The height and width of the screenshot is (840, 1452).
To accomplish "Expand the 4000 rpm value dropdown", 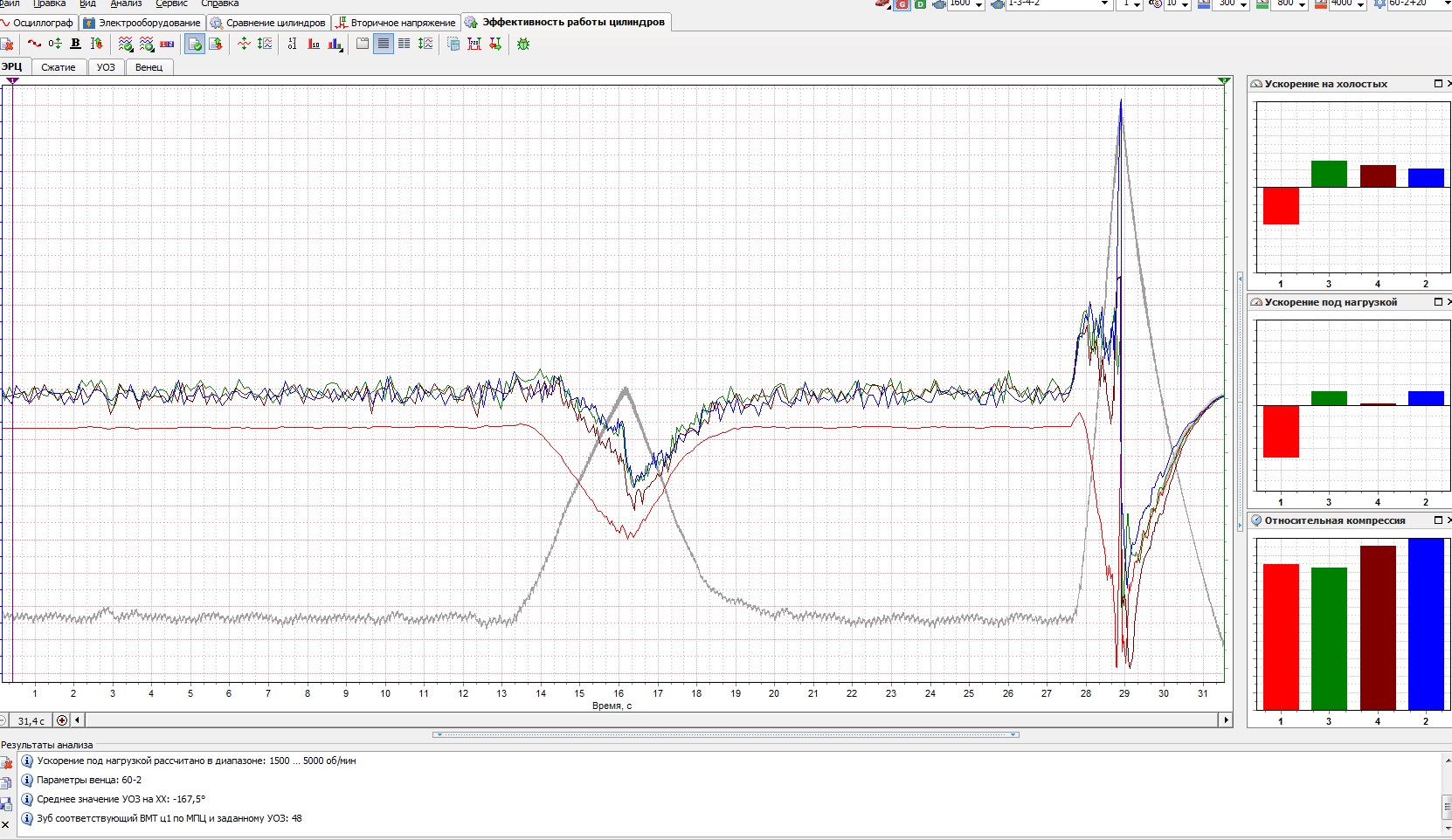I will click(1360, 4).
